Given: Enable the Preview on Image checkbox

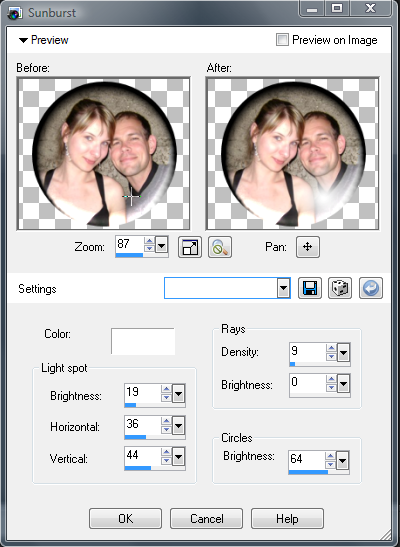Looking at the screenshot, I should (x=282, y=40).
